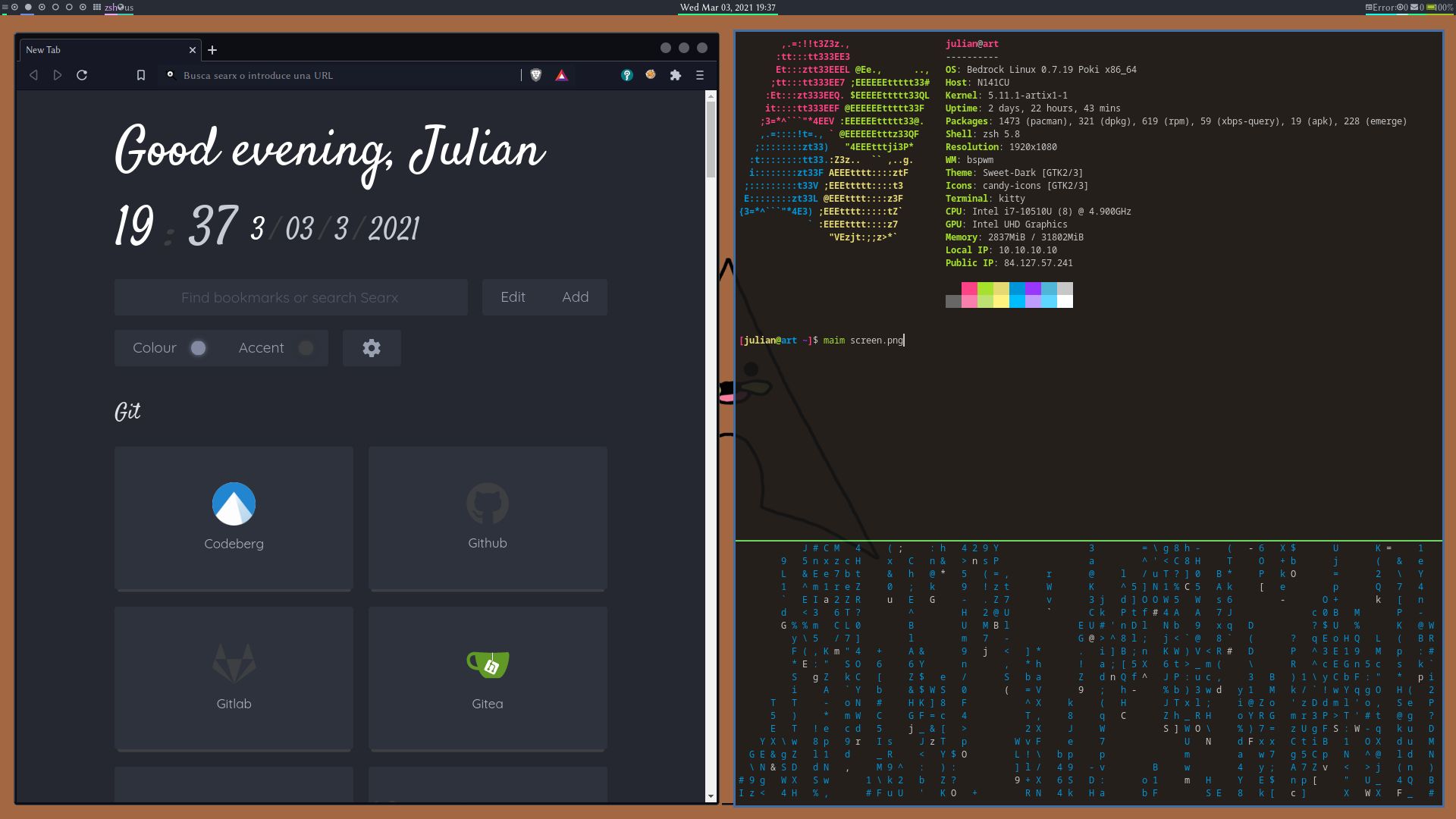Click the bookmark this page icon
Screen dimensions: 1456x819
(141, 75)
